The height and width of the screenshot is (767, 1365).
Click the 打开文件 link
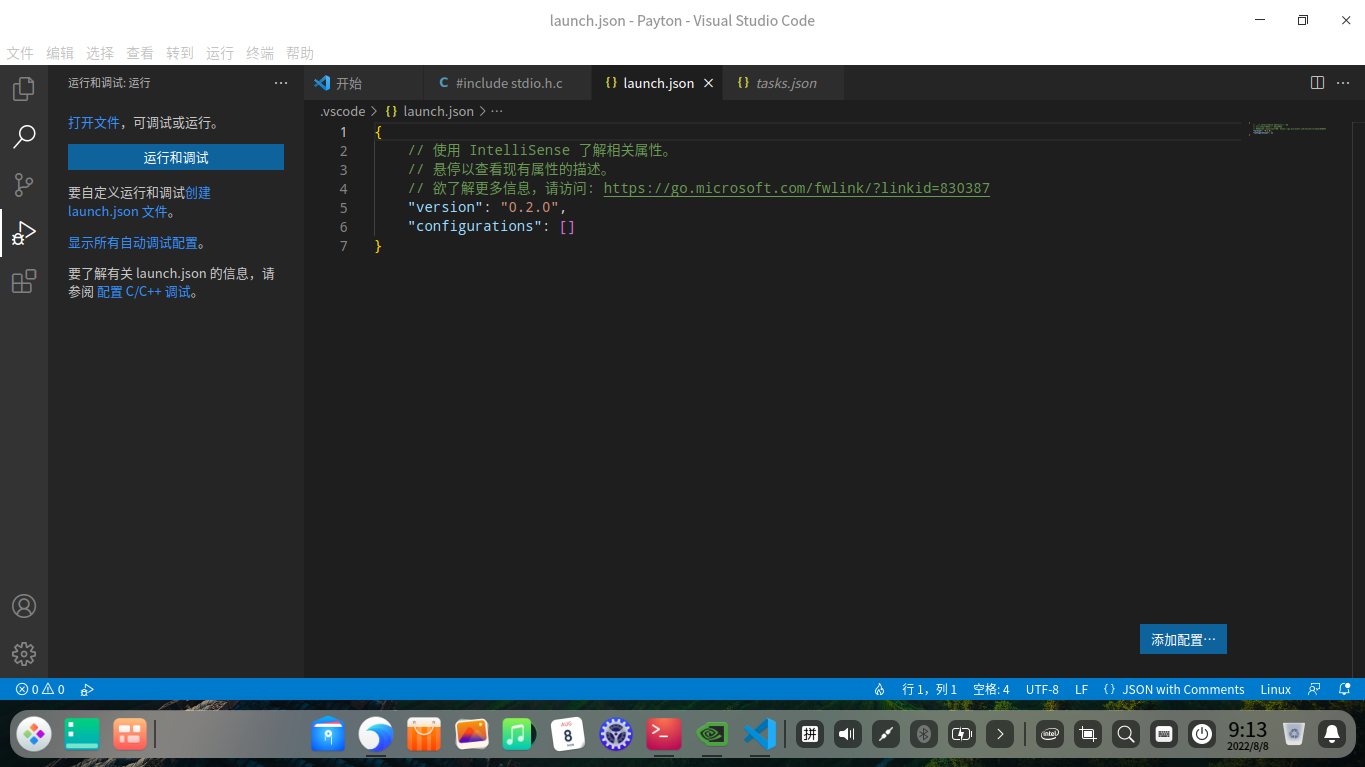(93, 123)
